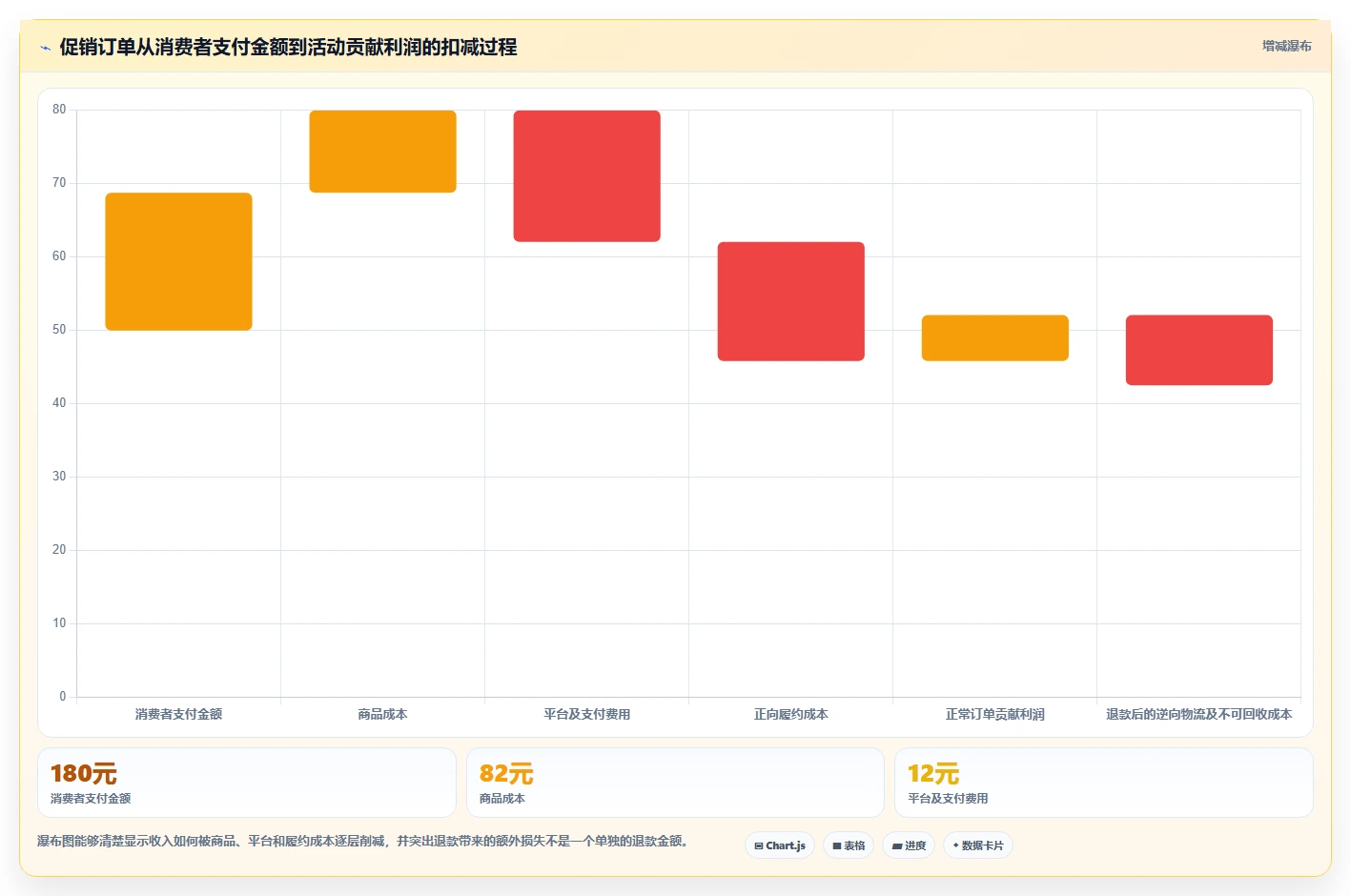Click the x-axis label 平台及支付费用
1351x896 pixels.
pos(586,714)
